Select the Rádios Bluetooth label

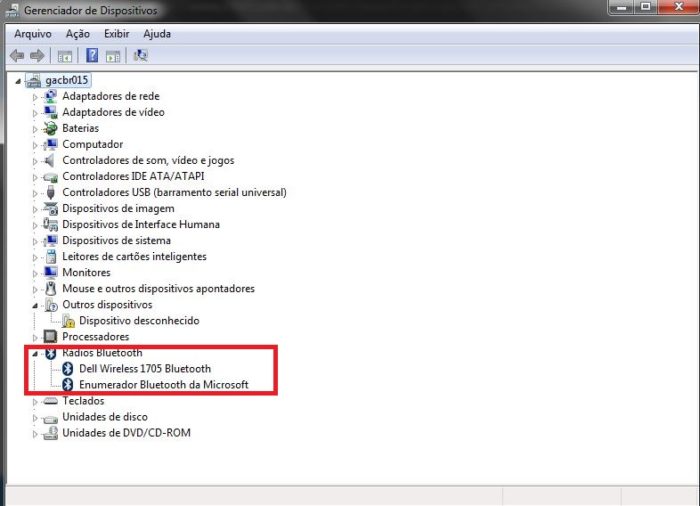tap(102, 352)
